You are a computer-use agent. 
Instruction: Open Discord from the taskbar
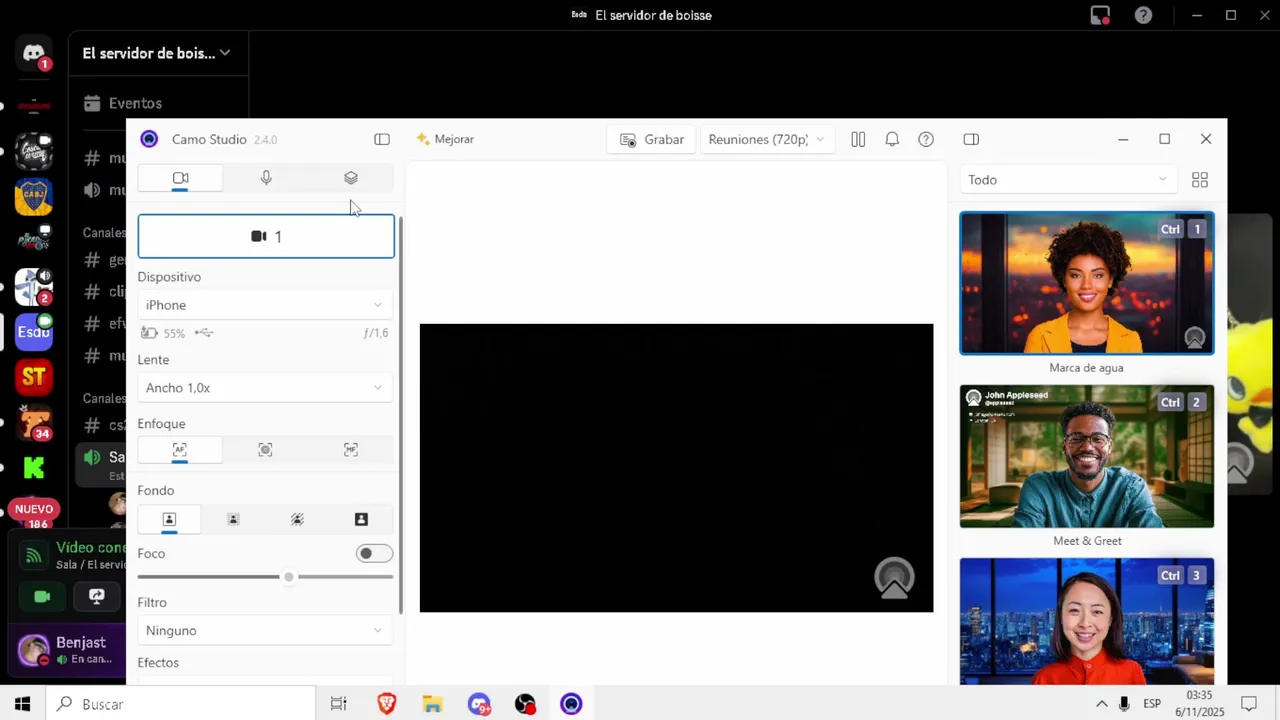[479, 704]
